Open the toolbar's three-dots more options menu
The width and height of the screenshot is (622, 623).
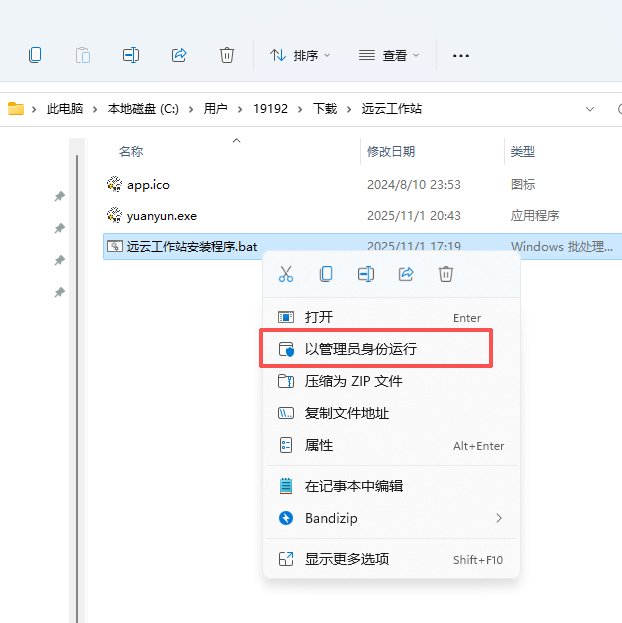(x=461, y=56)
